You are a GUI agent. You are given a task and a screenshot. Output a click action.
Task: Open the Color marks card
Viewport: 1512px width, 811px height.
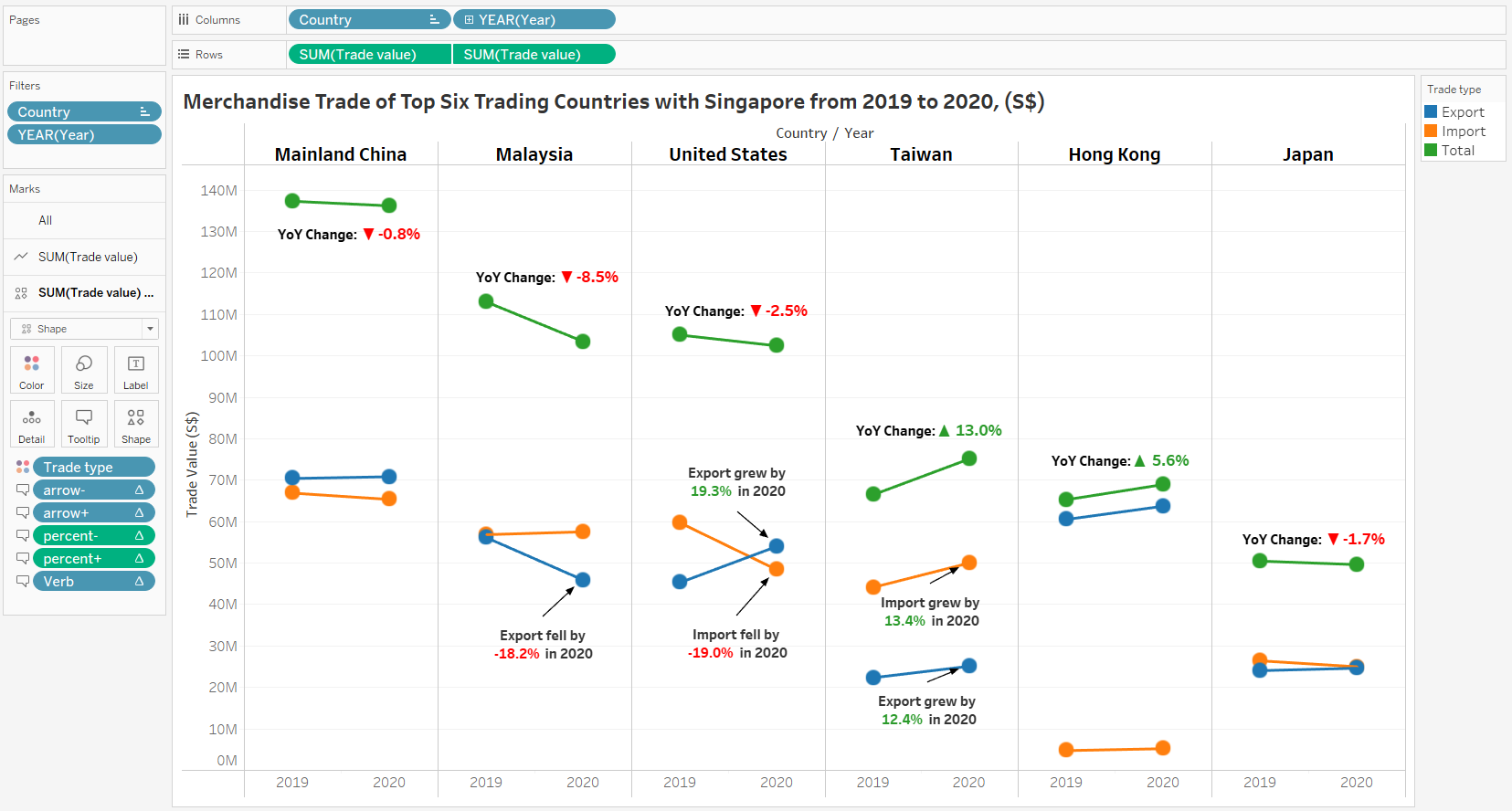(x=32, y=370)
